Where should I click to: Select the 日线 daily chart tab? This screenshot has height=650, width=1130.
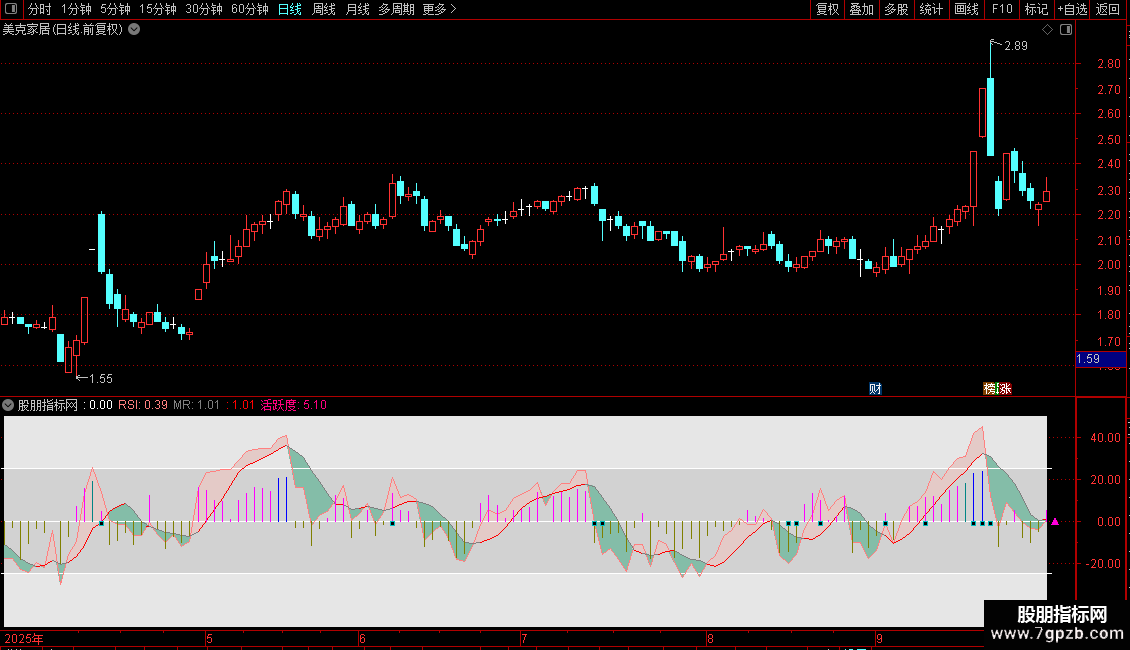[x=290, y=9]
